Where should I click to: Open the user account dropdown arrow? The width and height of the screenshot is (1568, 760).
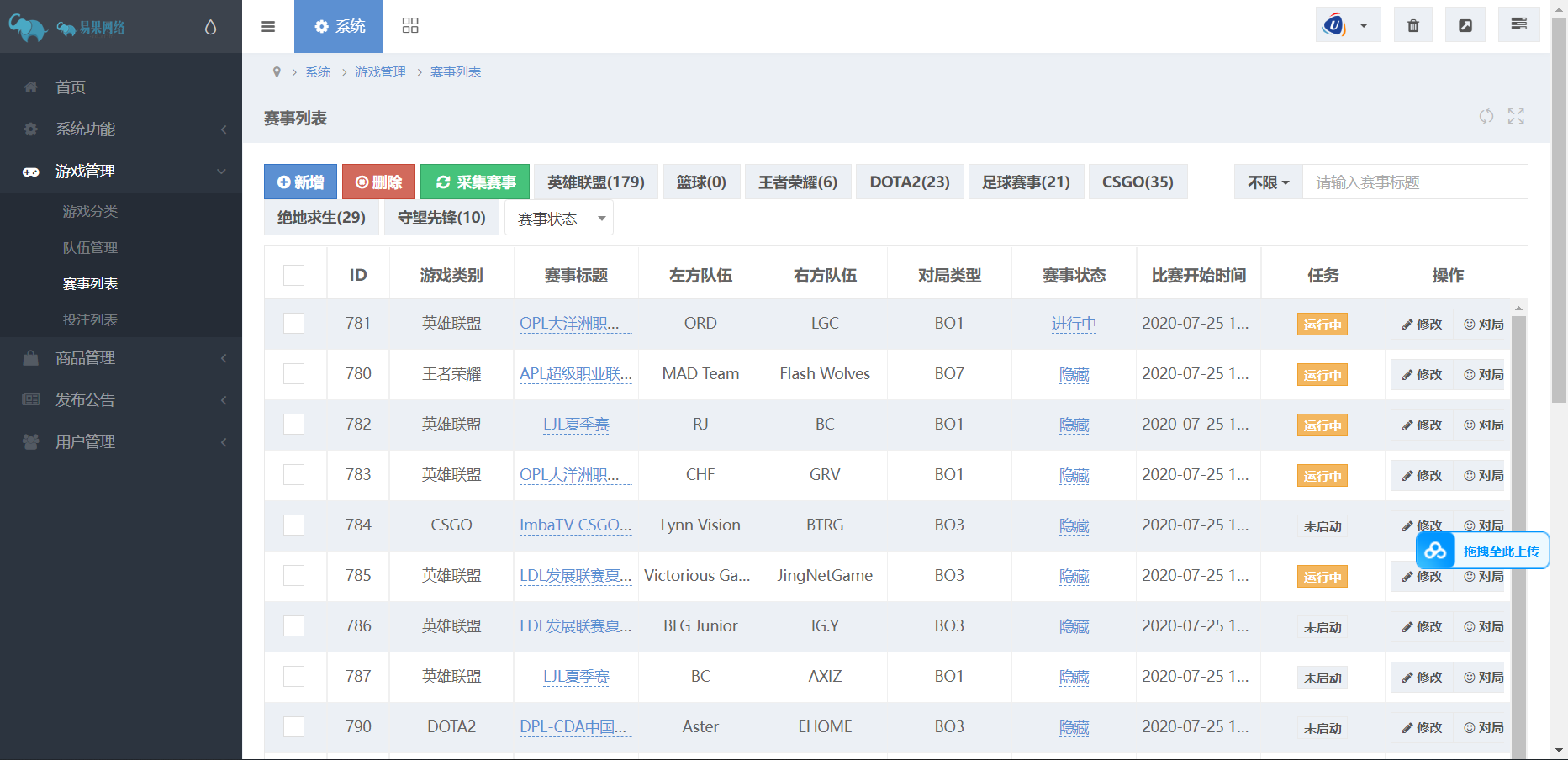tap(1364, 25)
